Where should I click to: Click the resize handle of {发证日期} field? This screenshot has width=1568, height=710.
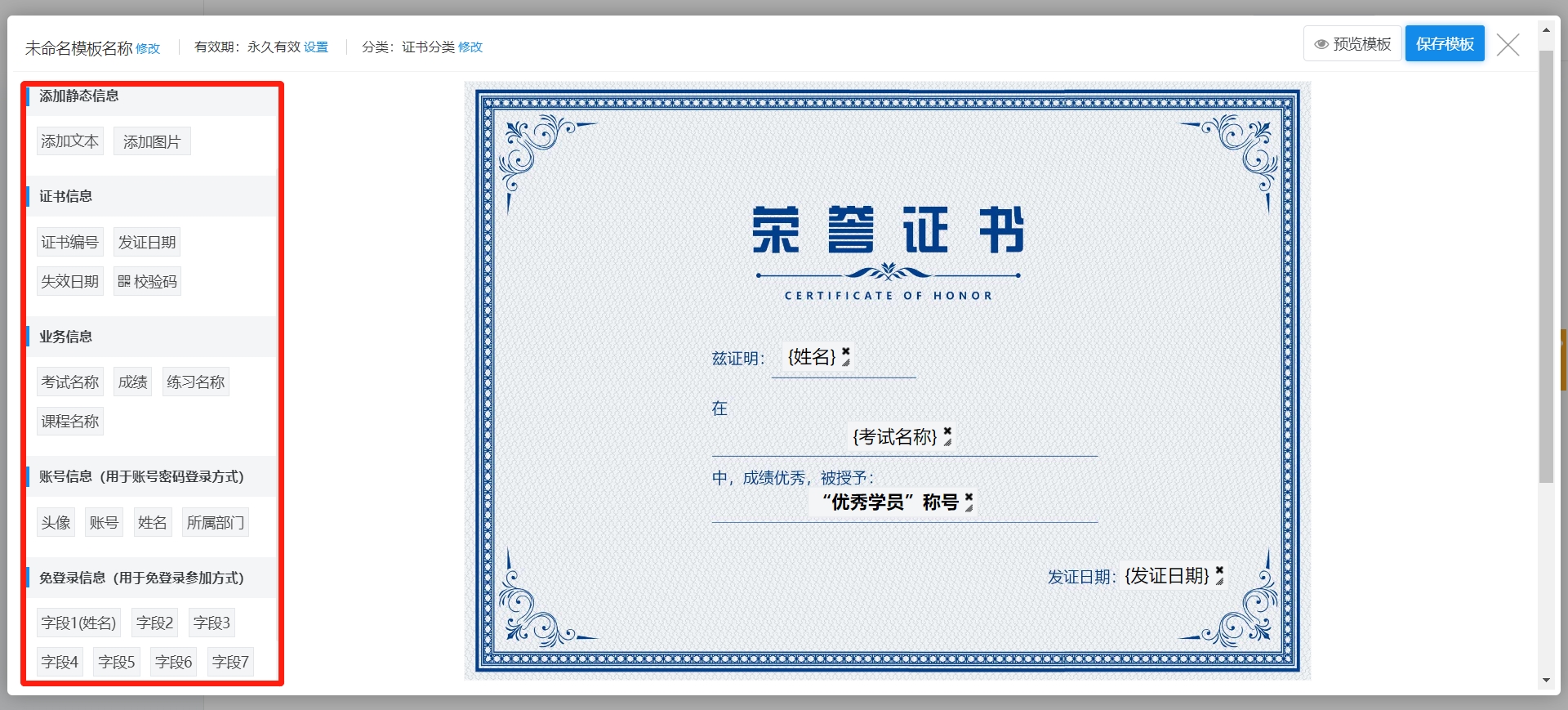[x=1219, y=582]
